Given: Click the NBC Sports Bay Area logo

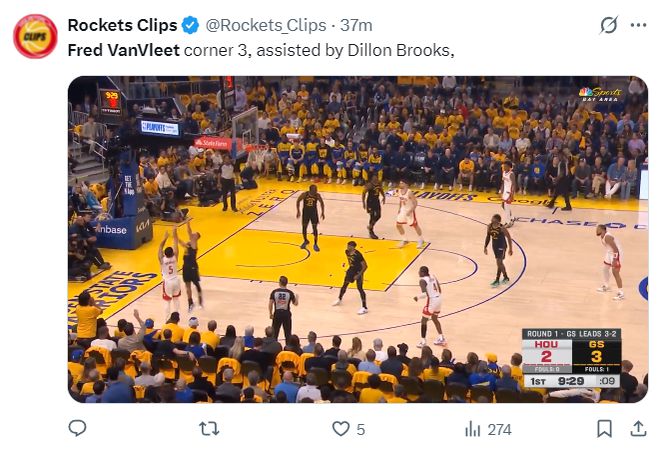Looking at the screenshot, I should point(600,95).
